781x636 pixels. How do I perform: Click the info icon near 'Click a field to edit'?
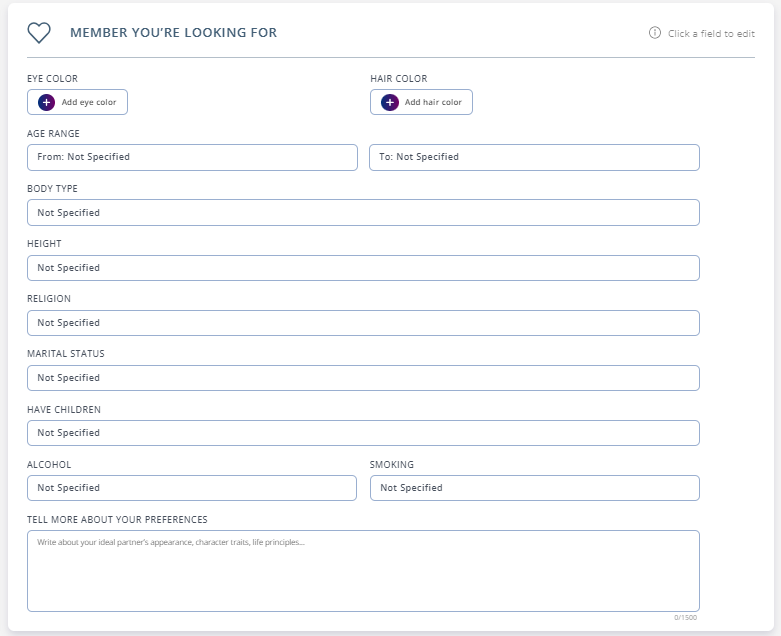tap(654, 33)
